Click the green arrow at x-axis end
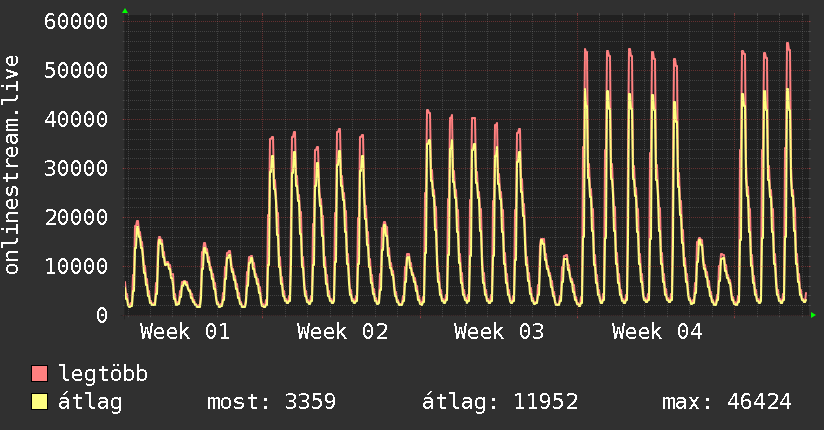The image size is (824, 430). tap(814, 315)
